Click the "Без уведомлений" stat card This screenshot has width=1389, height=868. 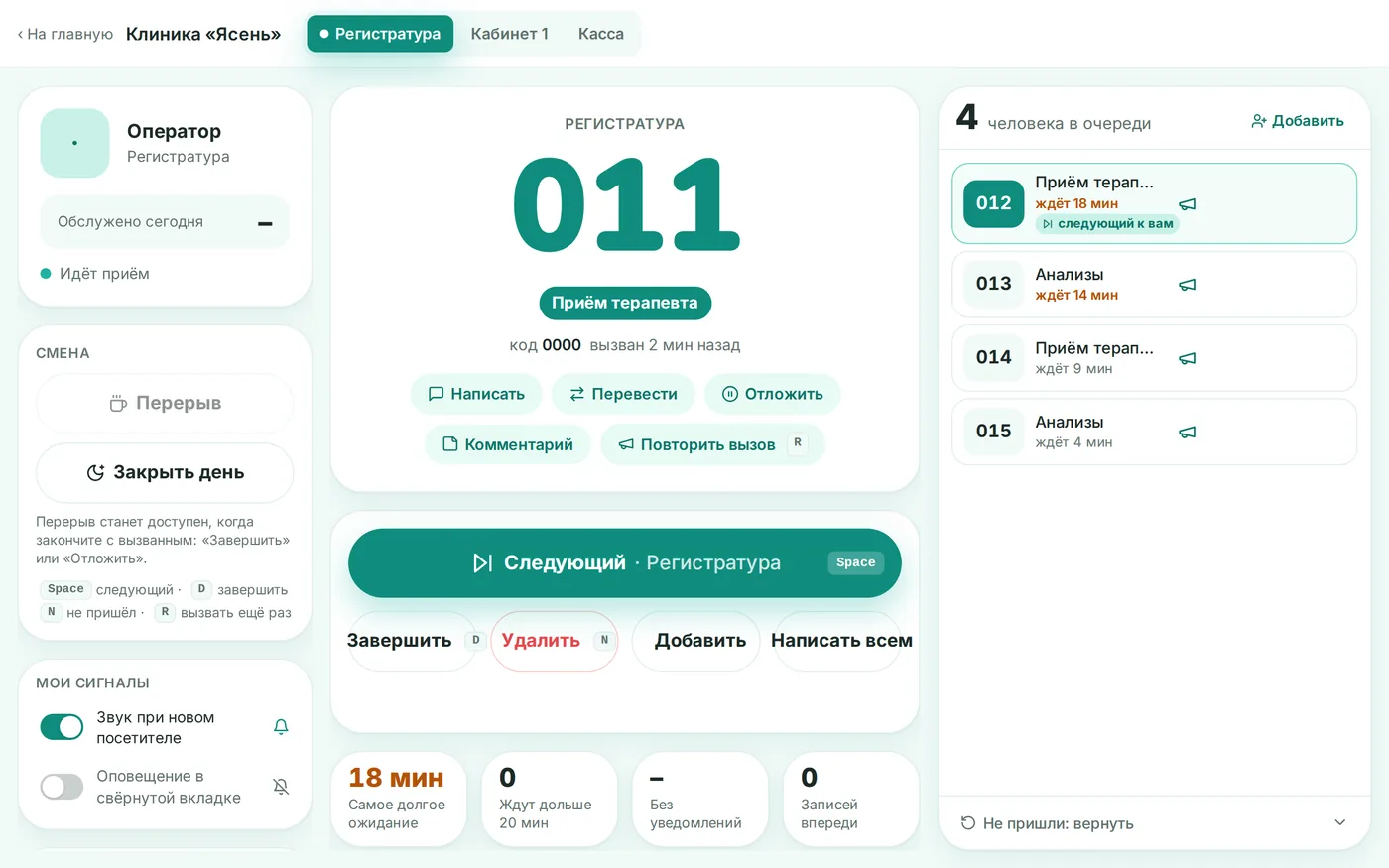(x=700, y=800)
